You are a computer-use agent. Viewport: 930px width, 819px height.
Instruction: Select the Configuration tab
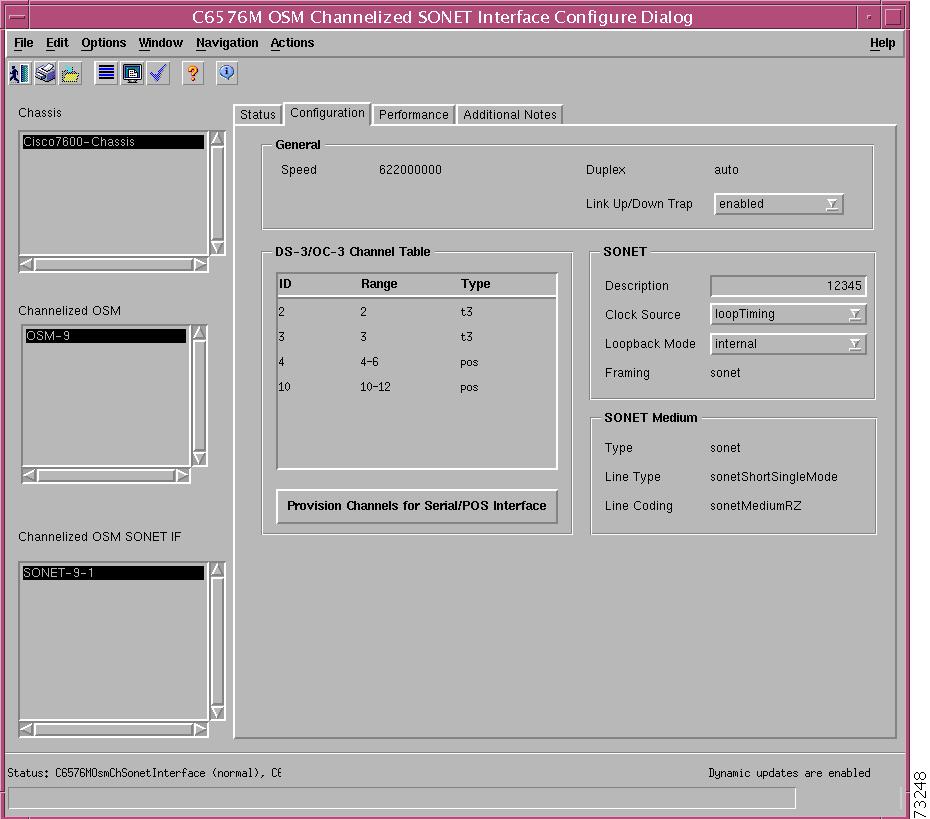click(327, 113)
